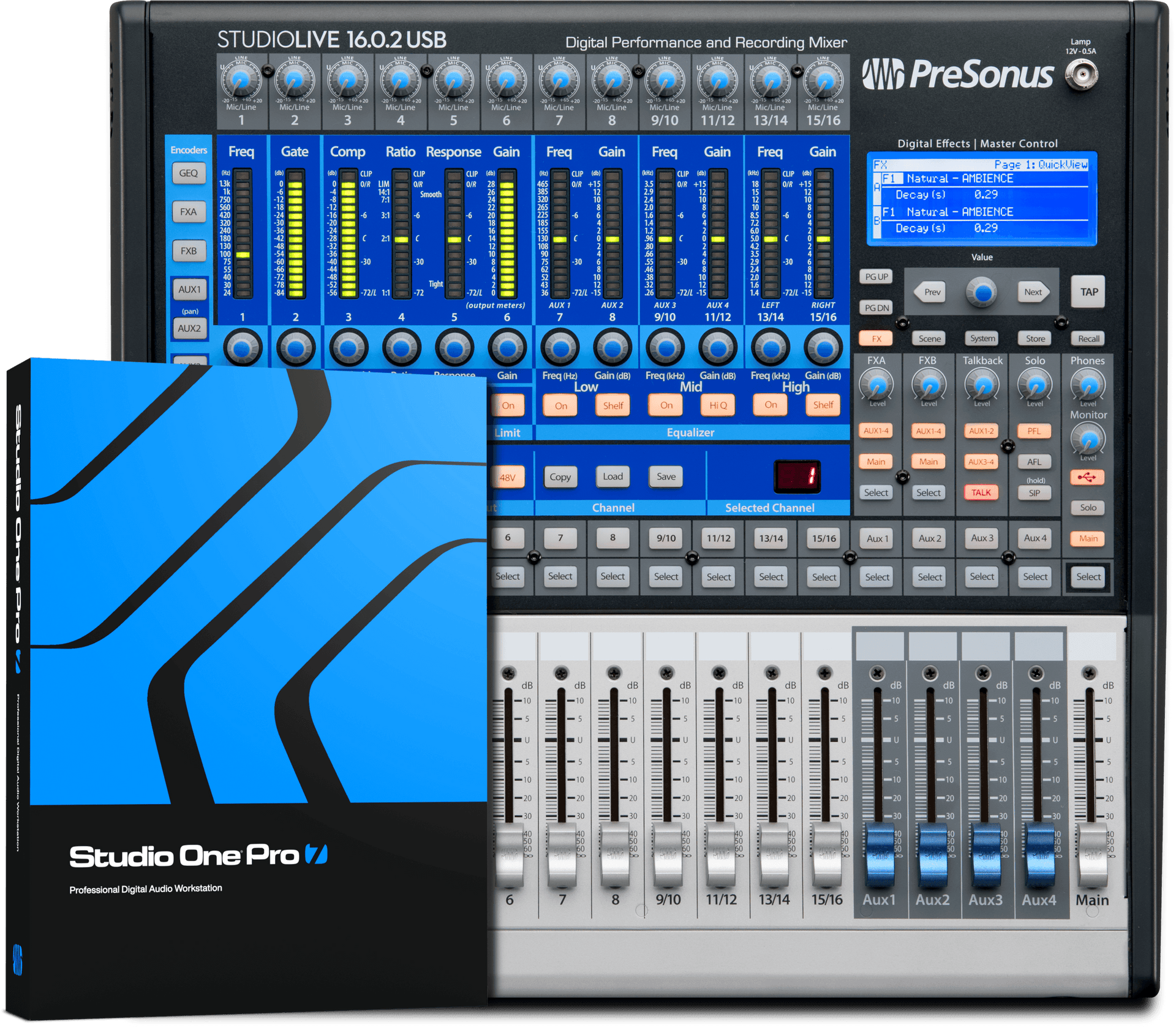Open the System page

click(x=981, y=338)
